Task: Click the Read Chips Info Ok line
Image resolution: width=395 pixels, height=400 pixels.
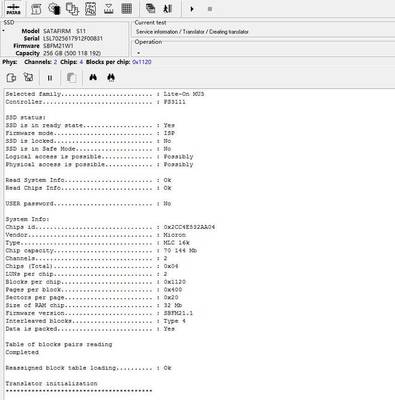Action: [x=88, y=188]
